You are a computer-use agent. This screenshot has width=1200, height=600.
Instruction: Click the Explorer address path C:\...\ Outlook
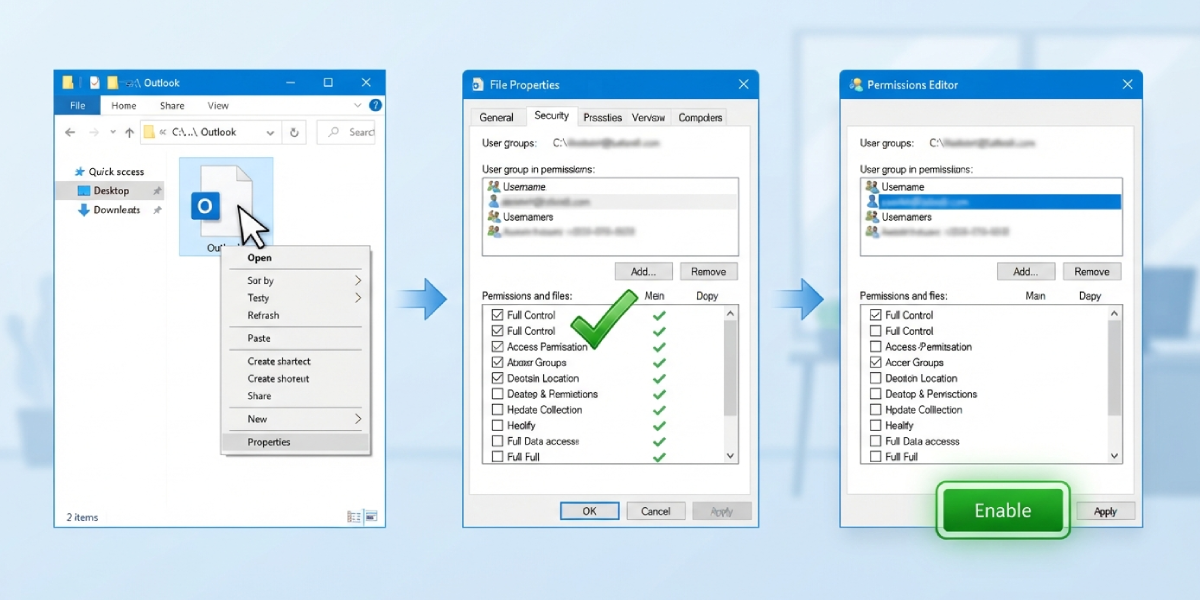click(x=204, y=132)
